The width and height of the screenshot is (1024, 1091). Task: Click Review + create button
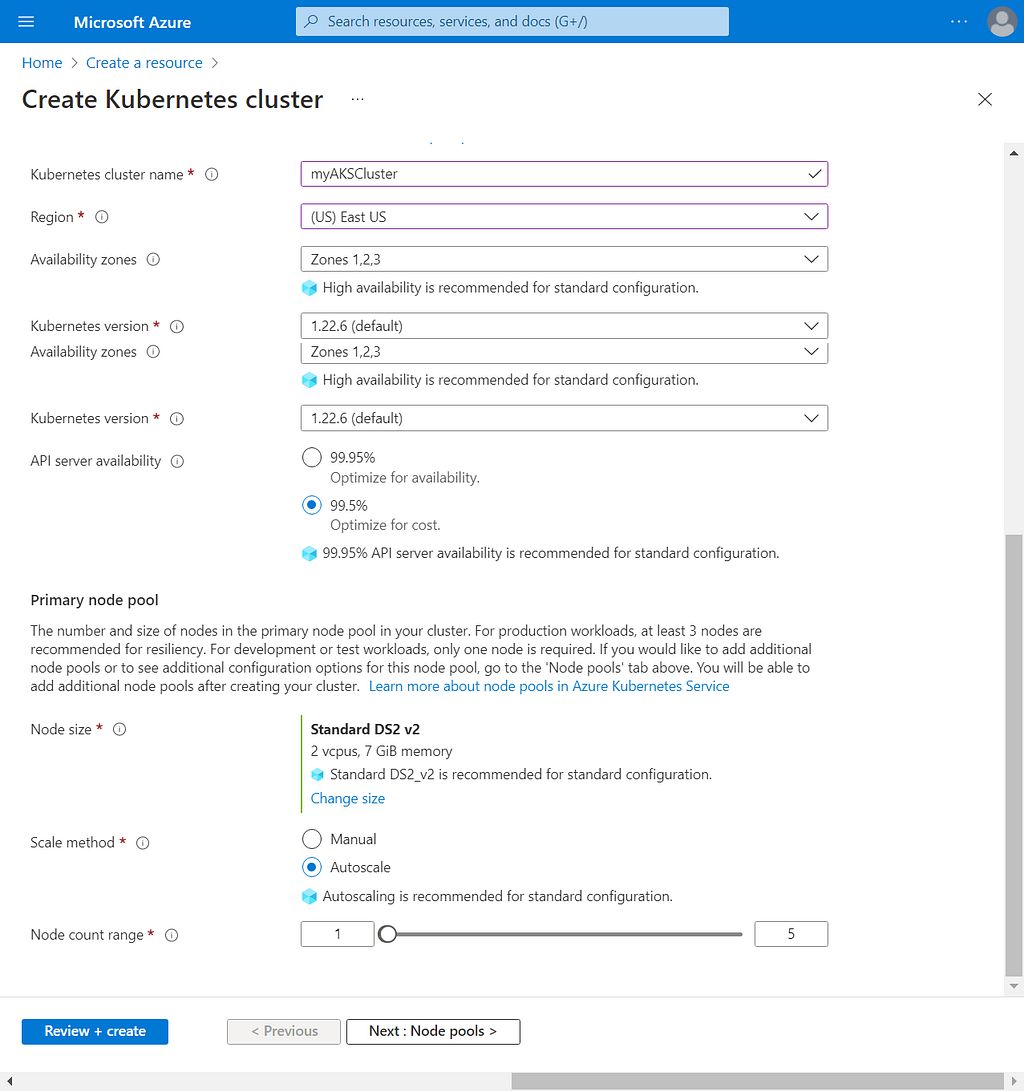click(95, 1031)
